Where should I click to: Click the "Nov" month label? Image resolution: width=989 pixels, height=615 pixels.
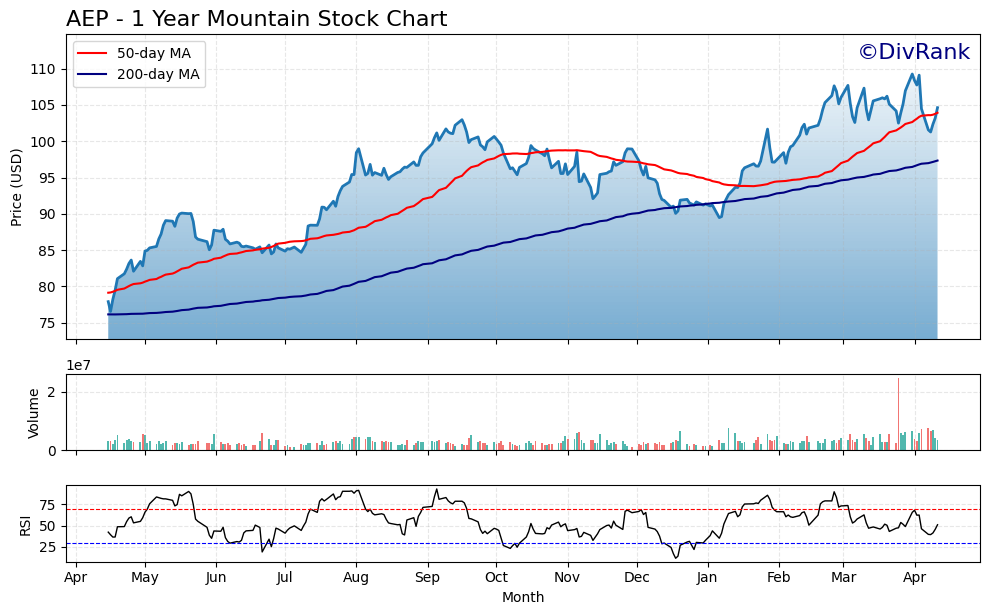[567, 578]
